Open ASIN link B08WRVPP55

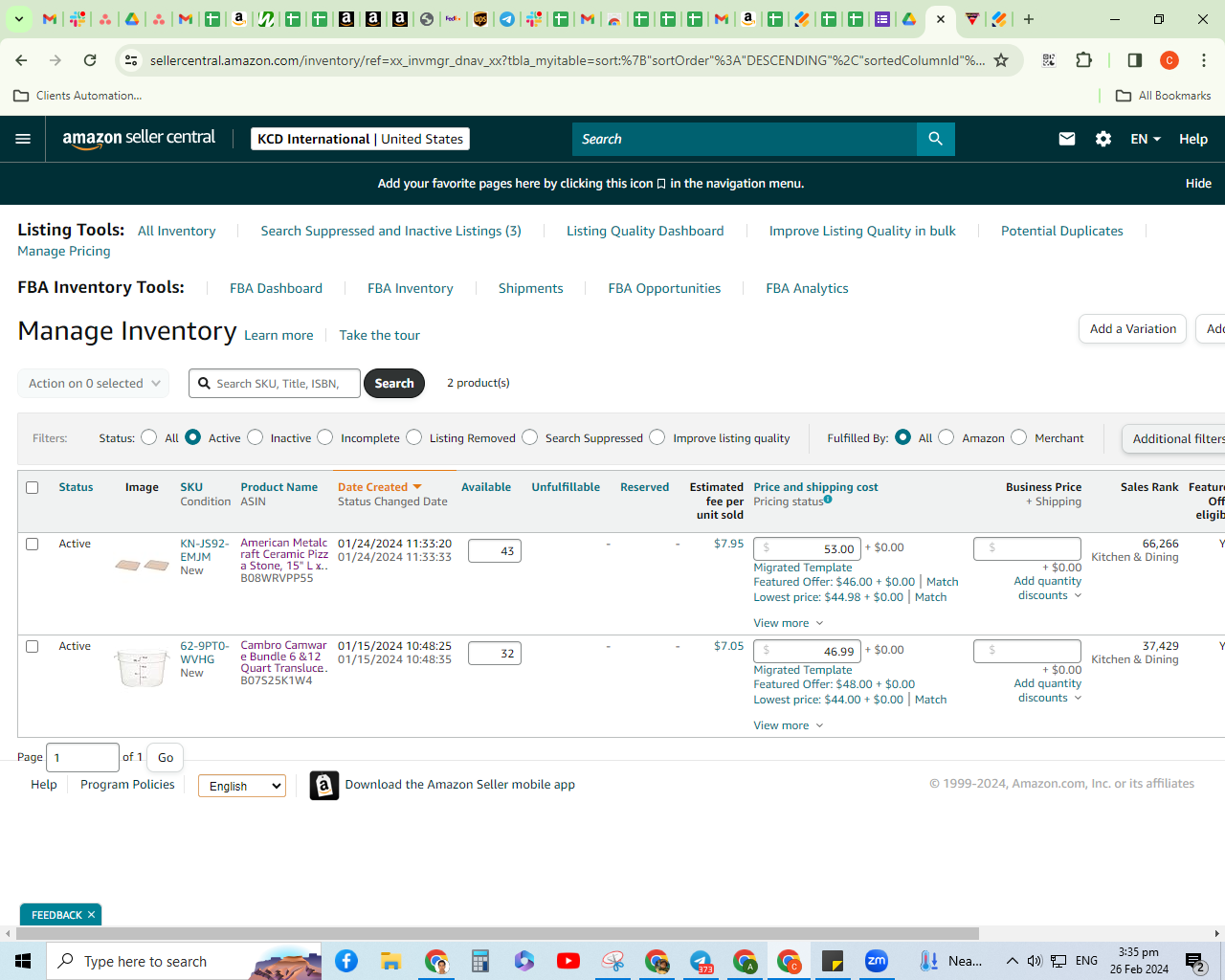point(277,578)
